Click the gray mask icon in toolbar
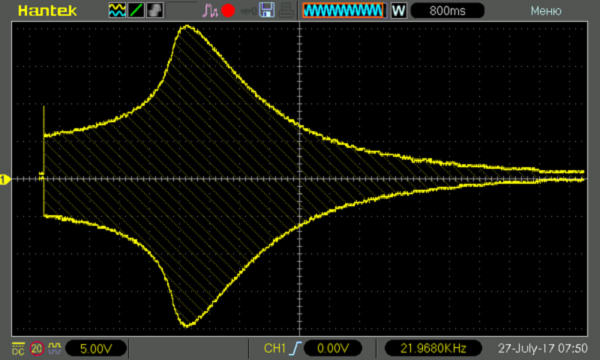Screen dimensions: 600x360 click(155, 10)
